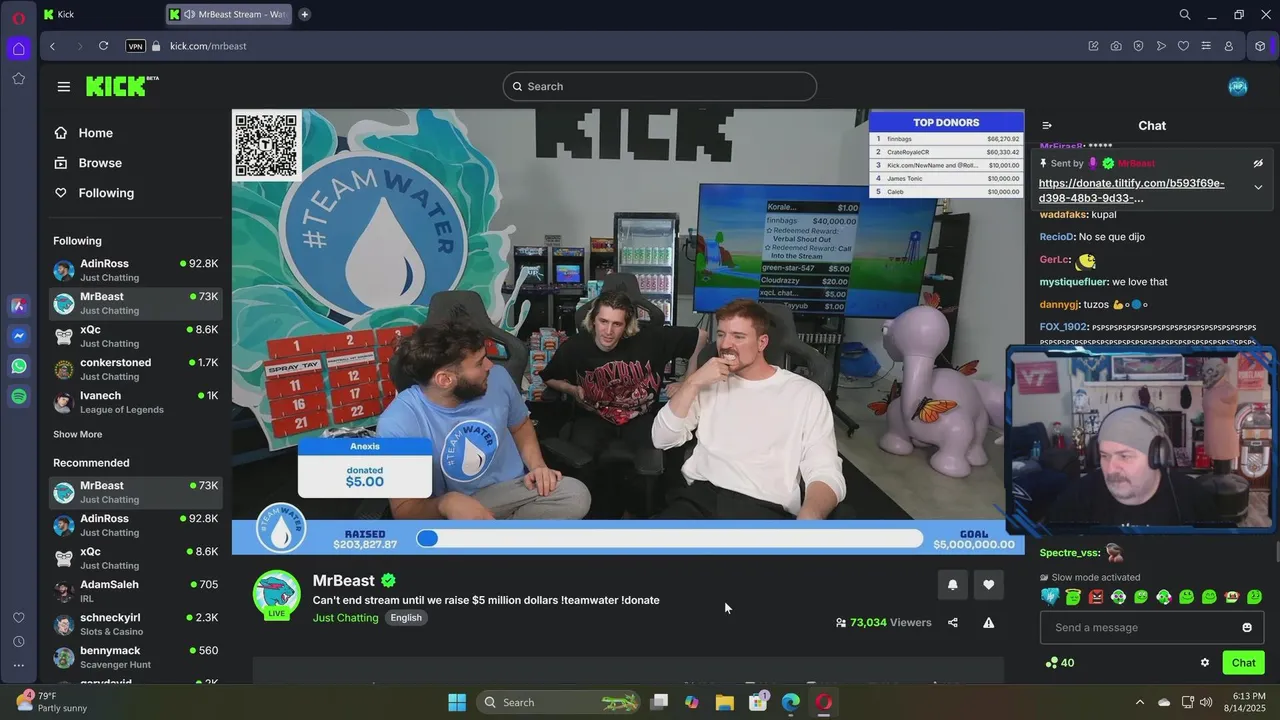Open the pinboard edit icon in address bar
Image resolution: width=1280 pixels, height=720 pixels.
pos(1093,46)
